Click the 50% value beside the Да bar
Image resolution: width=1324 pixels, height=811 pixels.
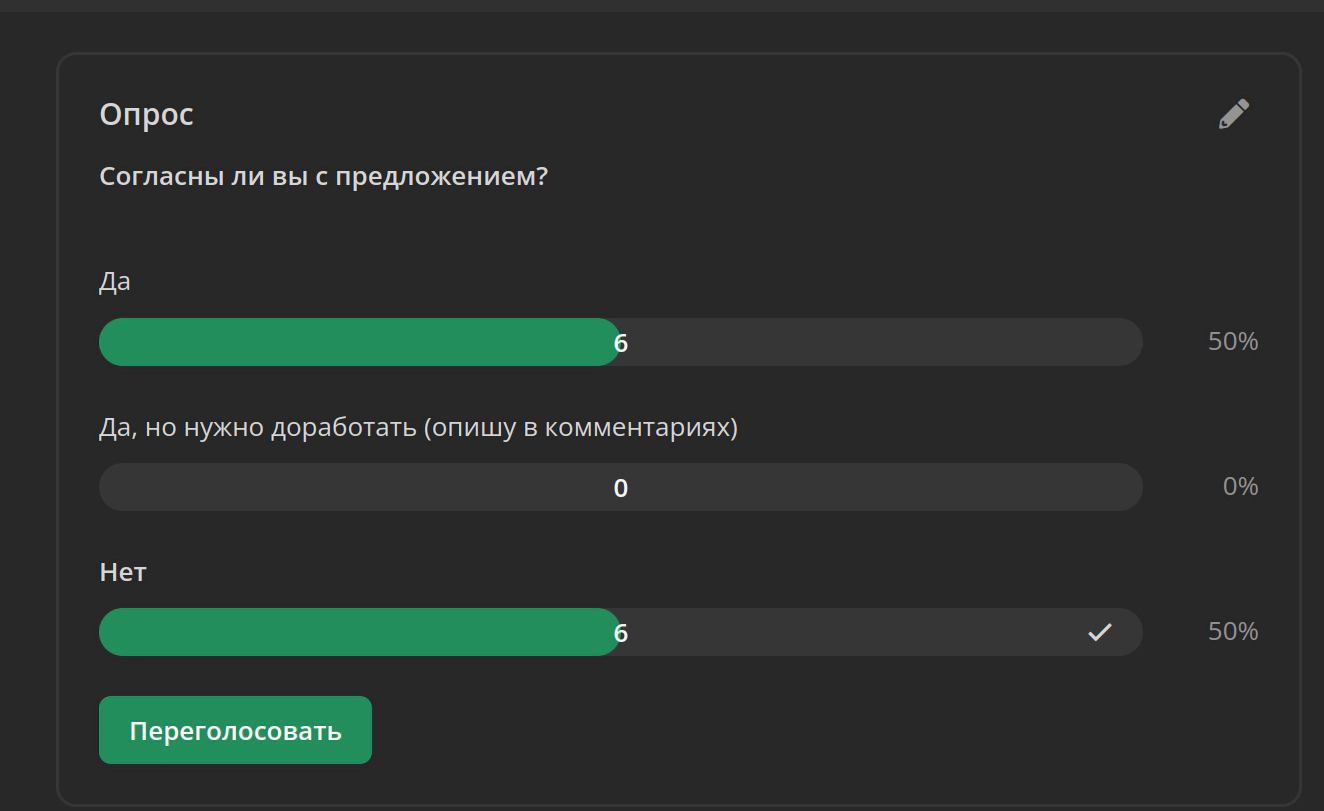[1233, 342]
